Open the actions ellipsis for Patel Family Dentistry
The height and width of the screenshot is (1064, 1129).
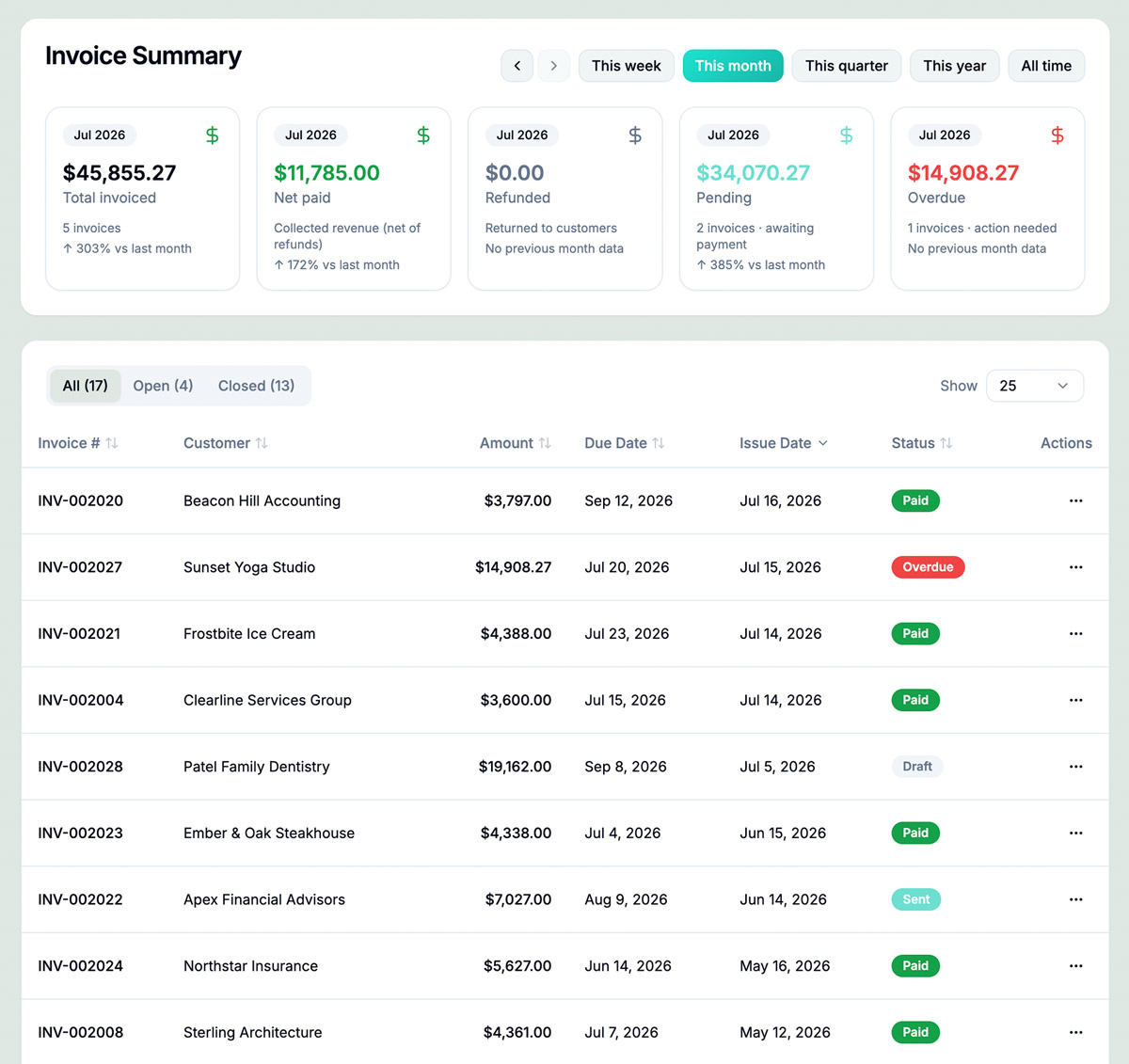tap(1075, 767)
